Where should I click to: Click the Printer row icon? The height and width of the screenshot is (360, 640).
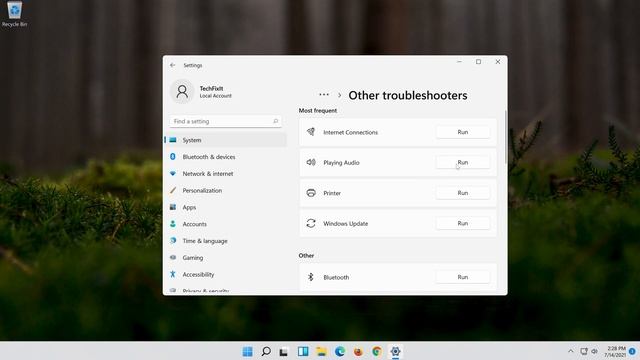tap(311, 193)
